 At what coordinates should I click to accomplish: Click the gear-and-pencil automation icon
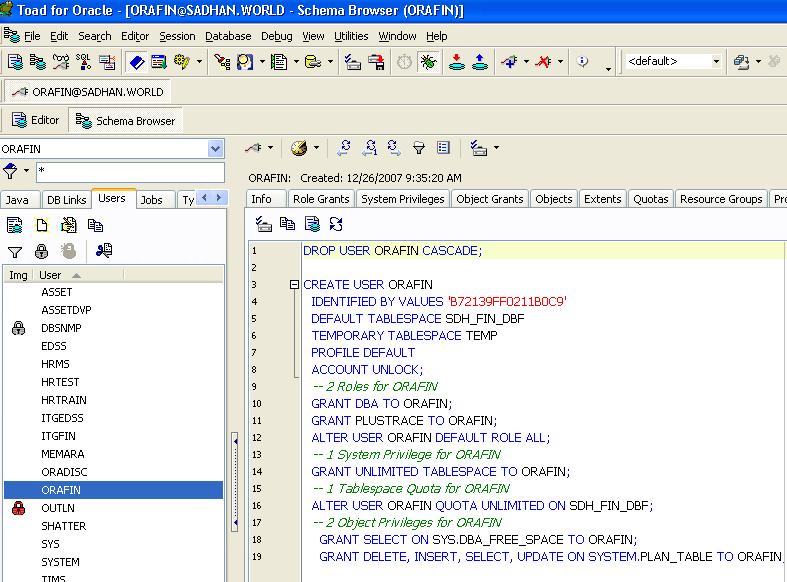(x=181, y=62)
